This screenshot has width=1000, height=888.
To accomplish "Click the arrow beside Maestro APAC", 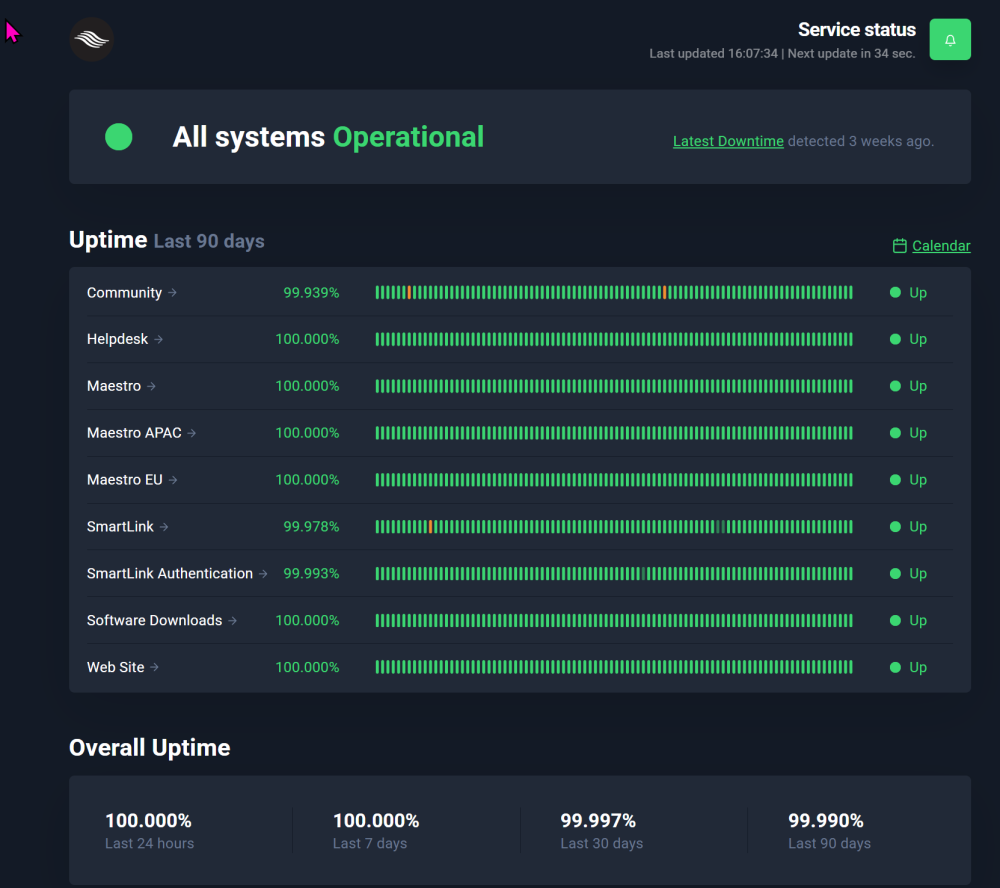I will tap(191, 433).
